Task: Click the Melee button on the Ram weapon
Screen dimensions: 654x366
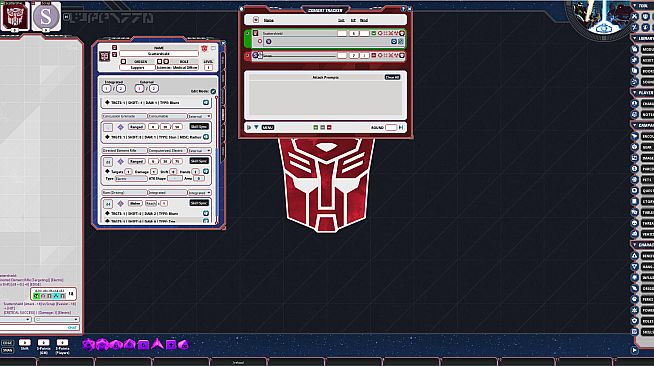Action: click(135, 203)
